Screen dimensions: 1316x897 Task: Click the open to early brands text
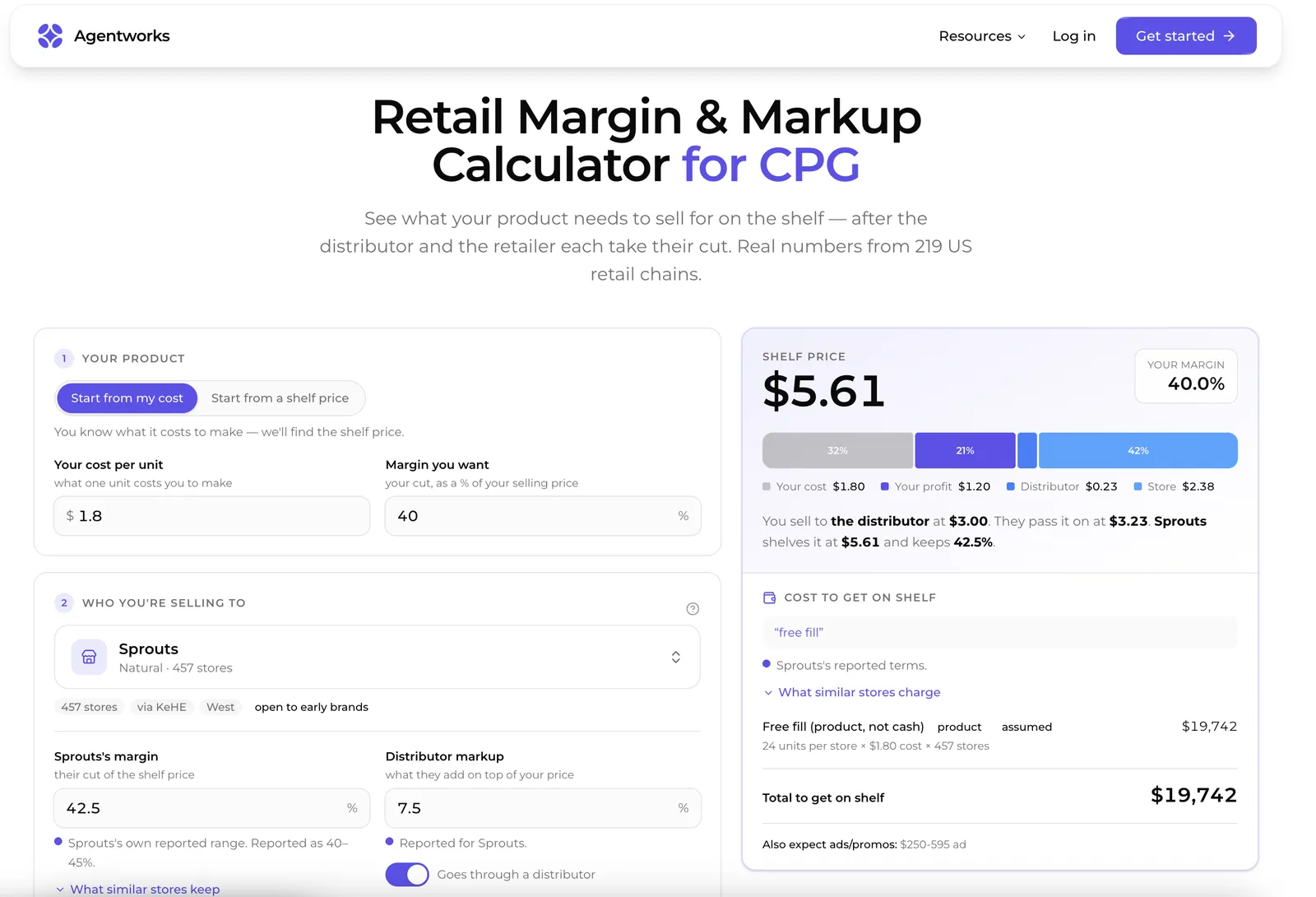click(x=312, y=707)
